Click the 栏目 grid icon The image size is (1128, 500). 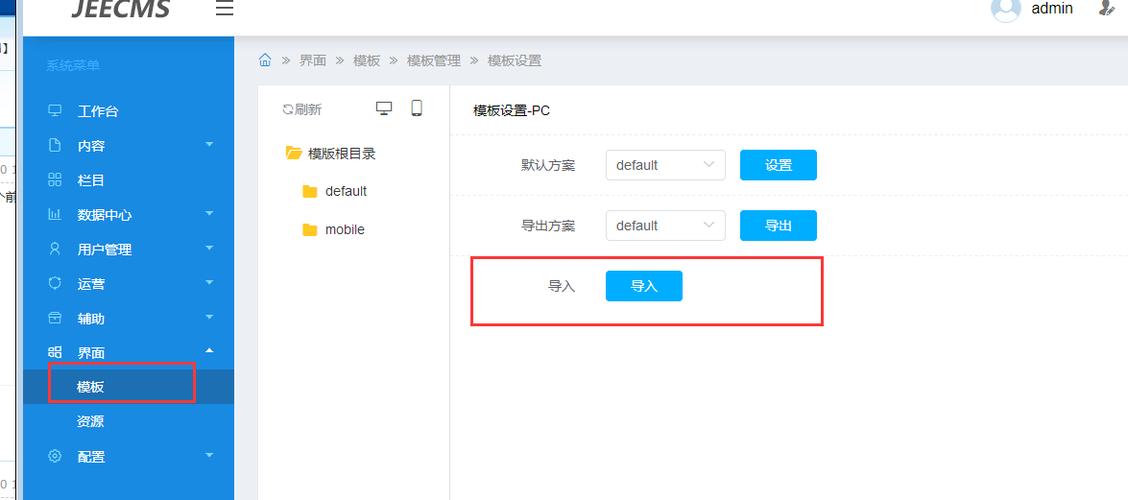(55, 180)
